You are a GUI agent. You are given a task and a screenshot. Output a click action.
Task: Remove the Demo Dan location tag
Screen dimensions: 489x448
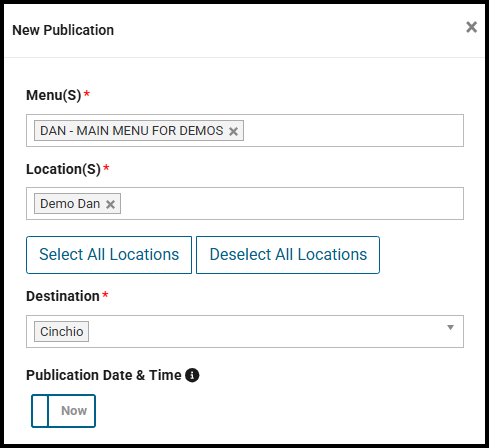pos(110,204)
